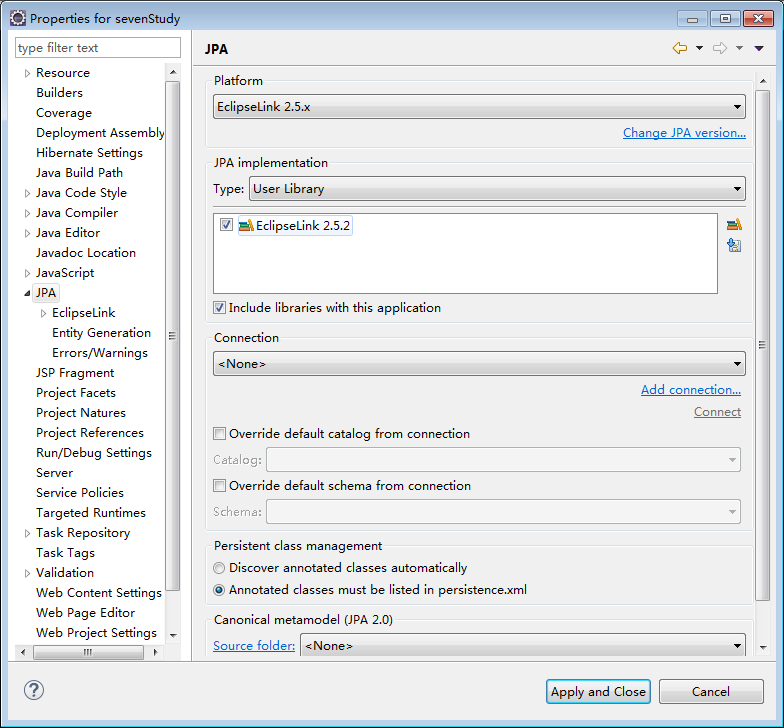Click the tree horizontal scrollbar thumb
The width and height of the screenshot is (784, 728).
click(88, 652)
